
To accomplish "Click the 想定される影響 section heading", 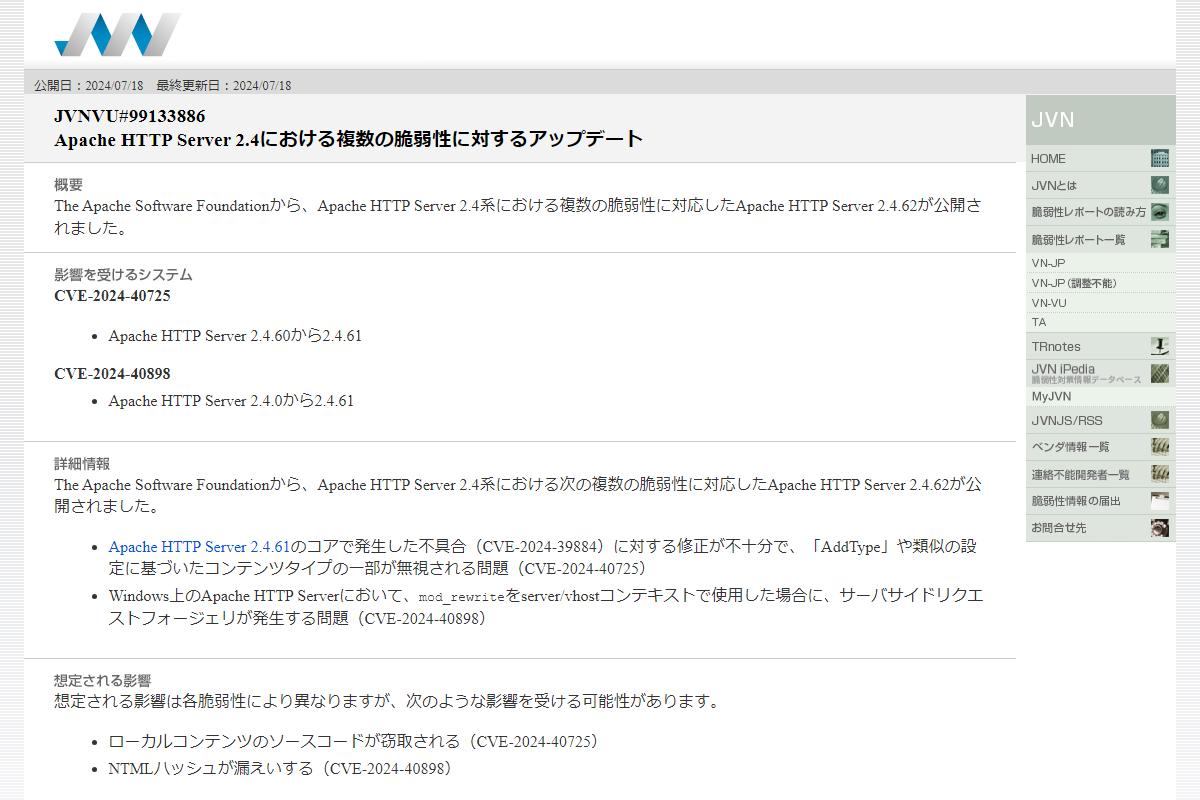I will point(102,680).
